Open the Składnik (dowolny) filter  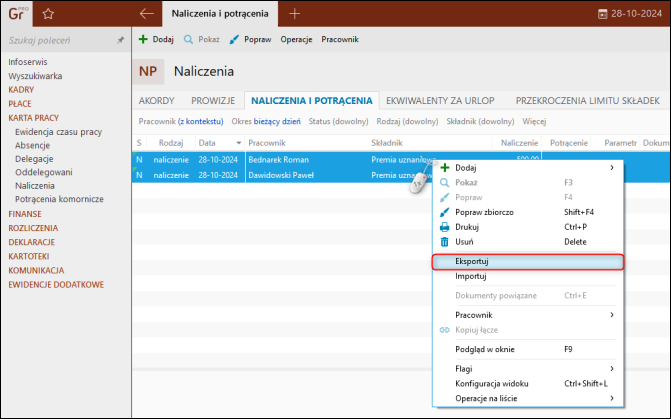point(480,122)
